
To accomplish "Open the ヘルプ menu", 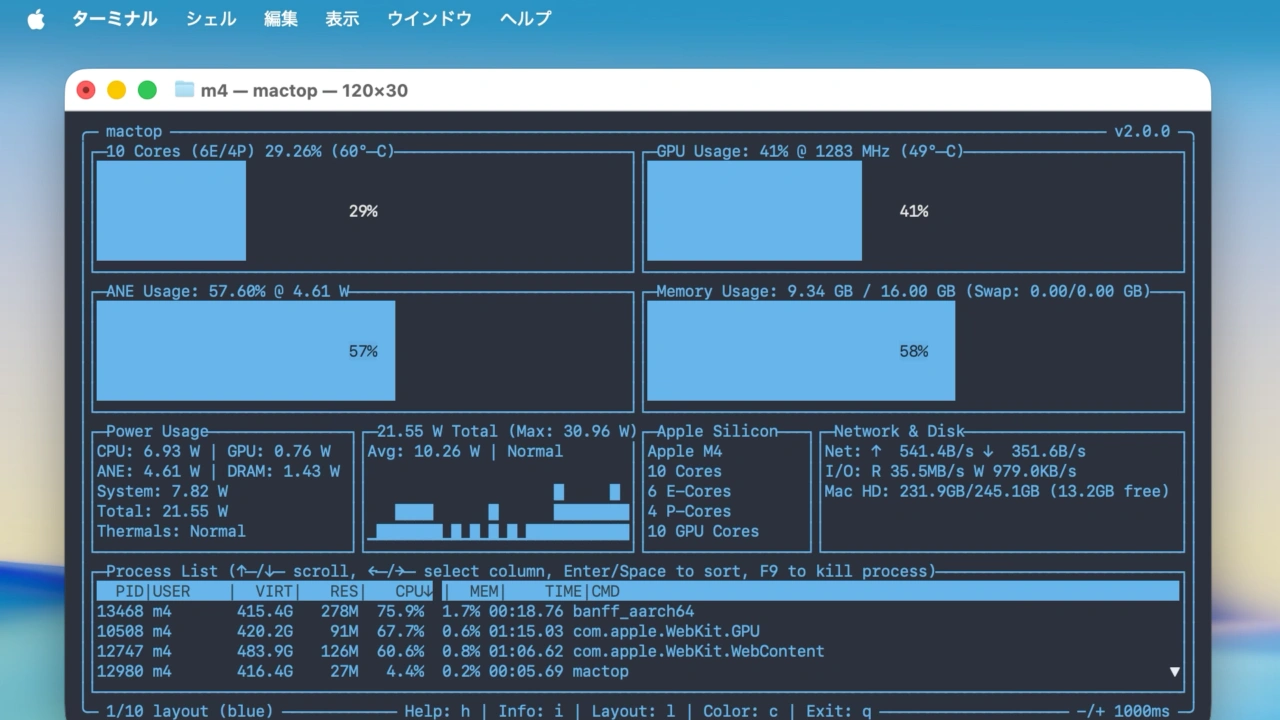I will (x=525, y=19).
